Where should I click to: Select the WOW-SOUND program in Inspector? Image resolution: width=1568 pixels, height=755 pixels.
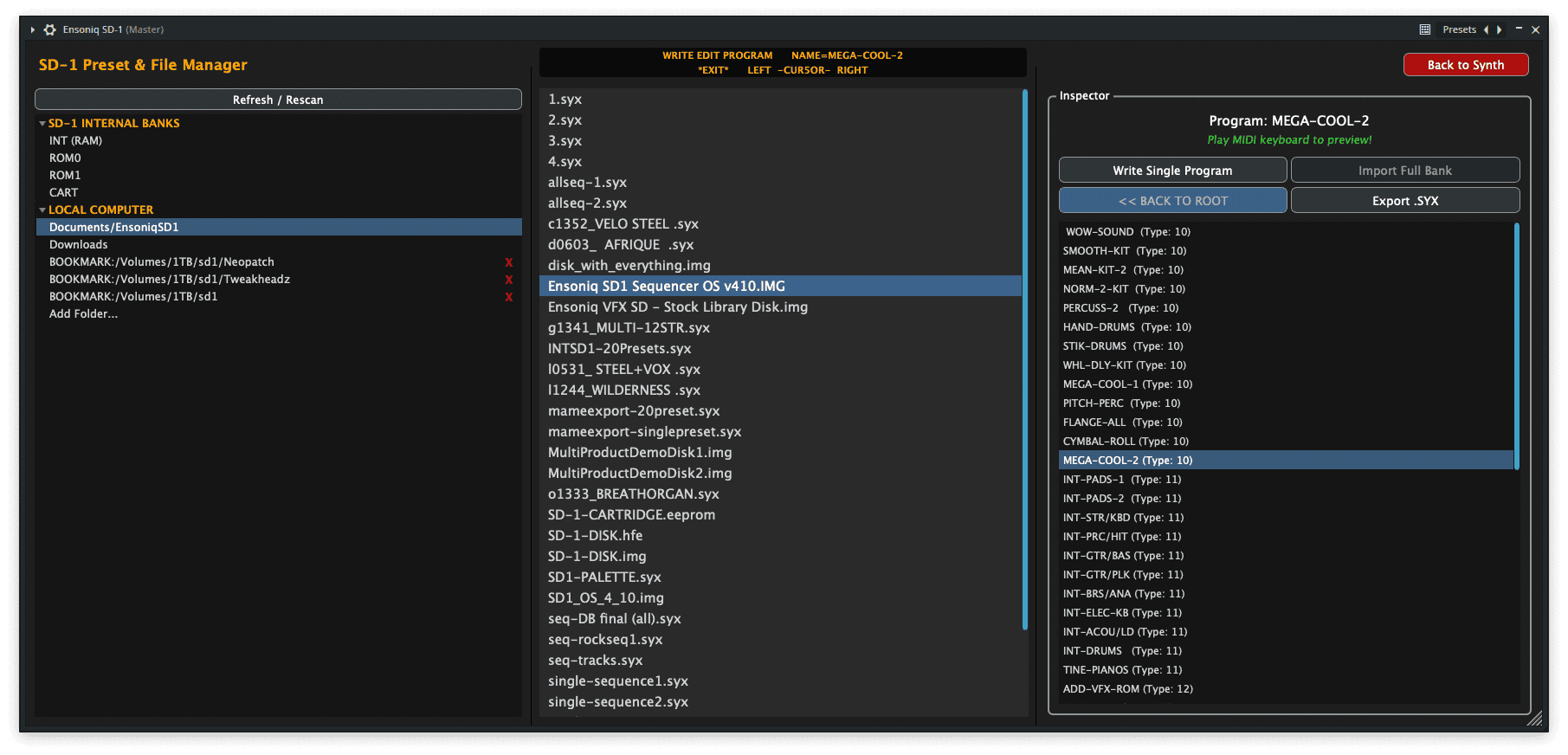point(1286,232)
